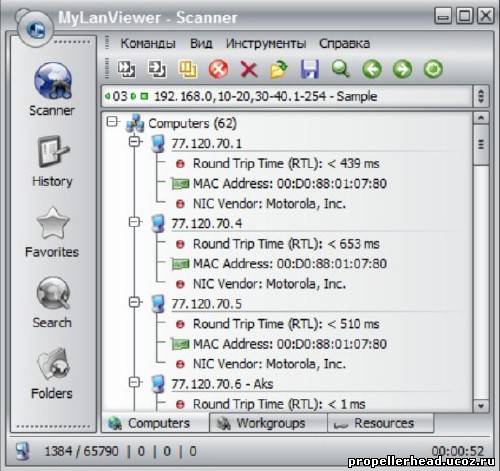Open the Favorites star icon
The width and height of the screenshot is (500, 471).
(x=53, y=223)
